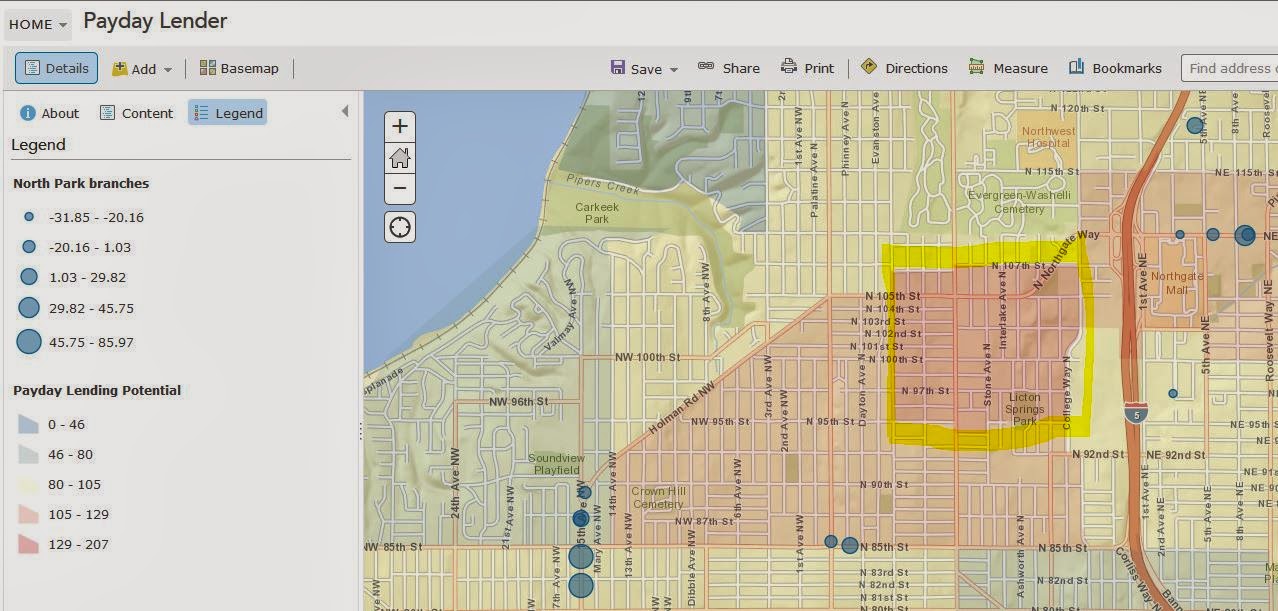Click the Find address search field
The height and width of the screenshot is (611, 1278).
[x=1232, y=68]
